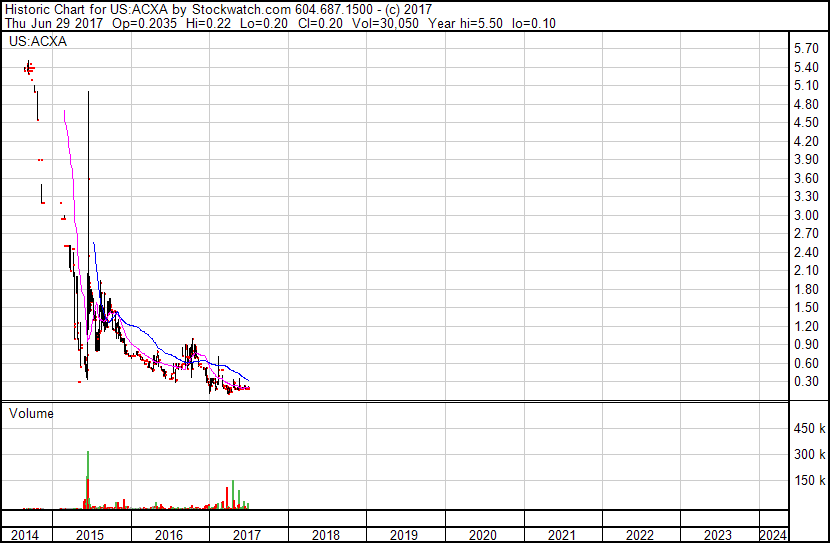Select the 2017 year marker
830x543 pixels.
pos(247,535)
